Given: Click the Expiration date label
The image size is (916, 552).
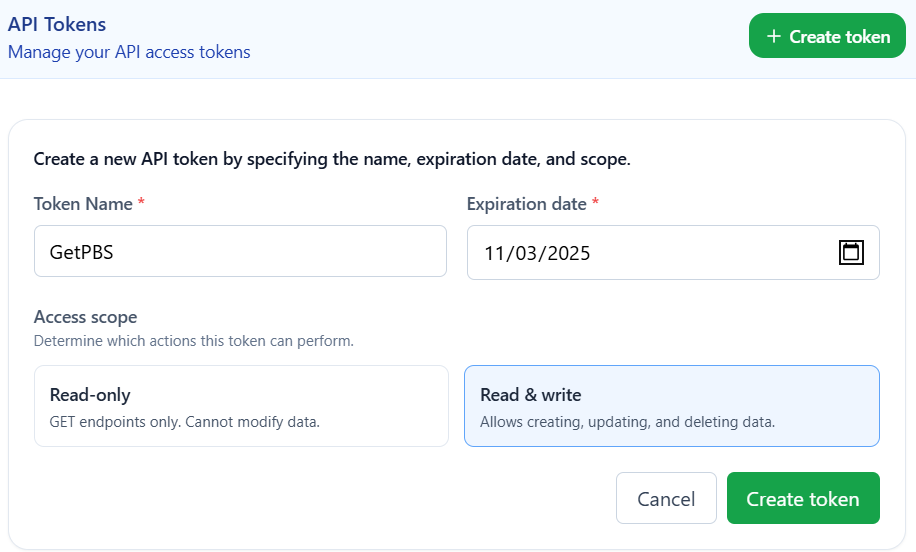Looking at the screenshot, I should (526, 204).
